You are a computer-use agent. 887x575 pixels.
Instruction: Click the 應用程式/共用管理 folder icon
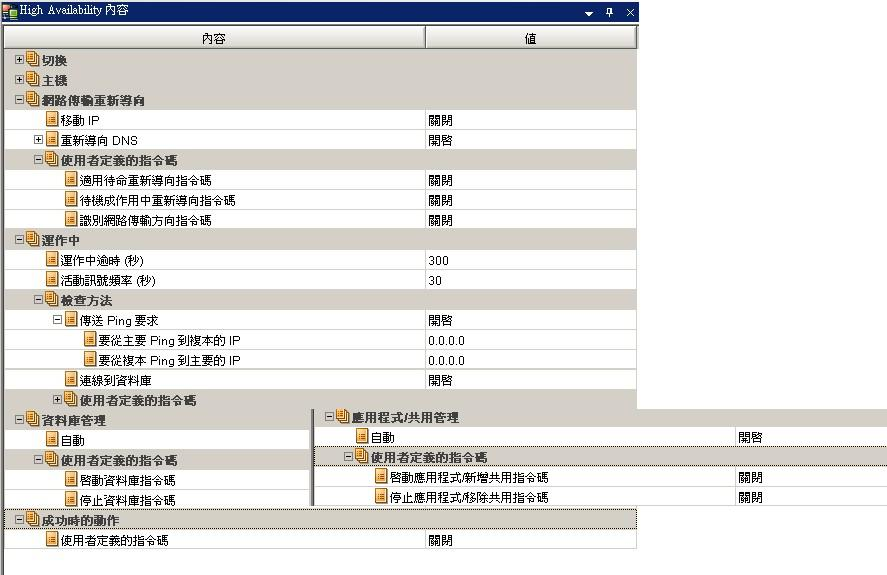[x=343, y=416]
